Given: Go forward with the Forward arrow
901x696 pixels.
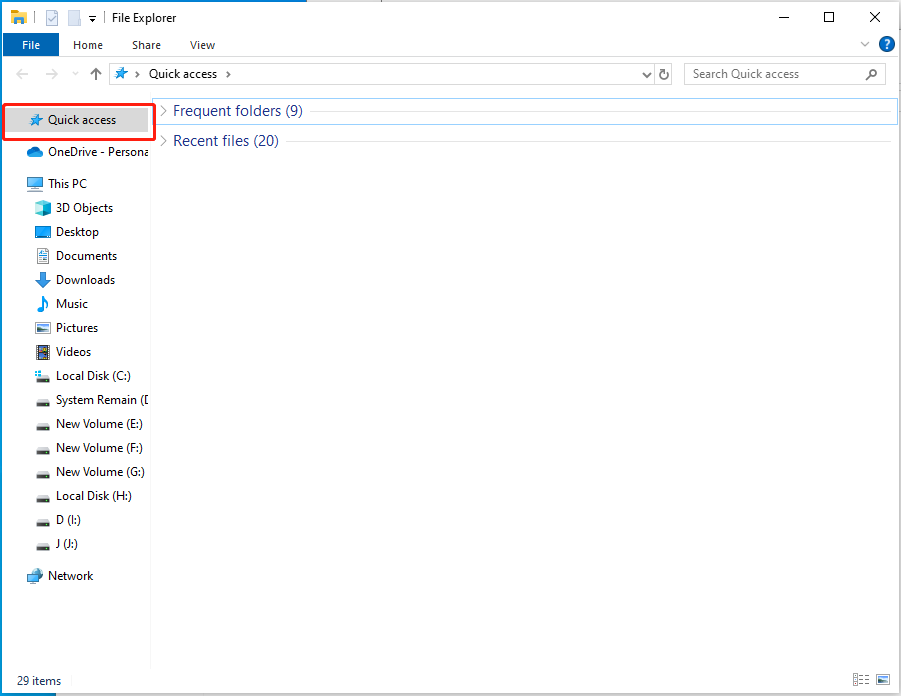Looking at the screenshot, I should (52, 74).
